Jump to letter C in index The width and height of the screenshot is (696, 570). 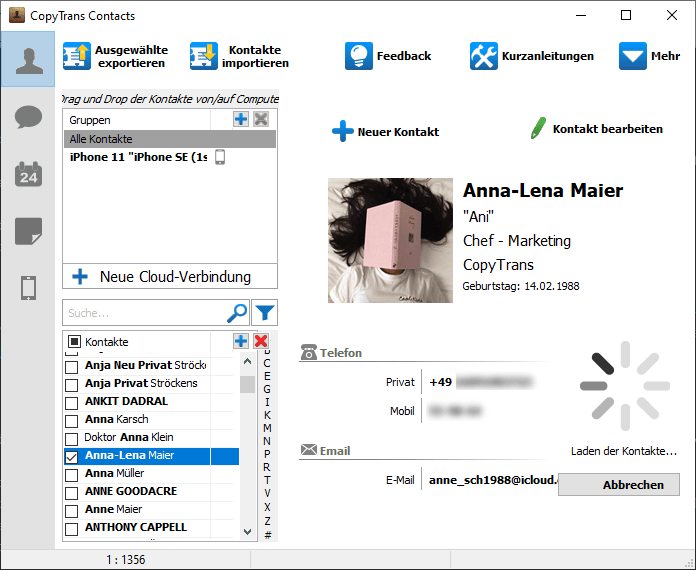(x=267, y=363)
